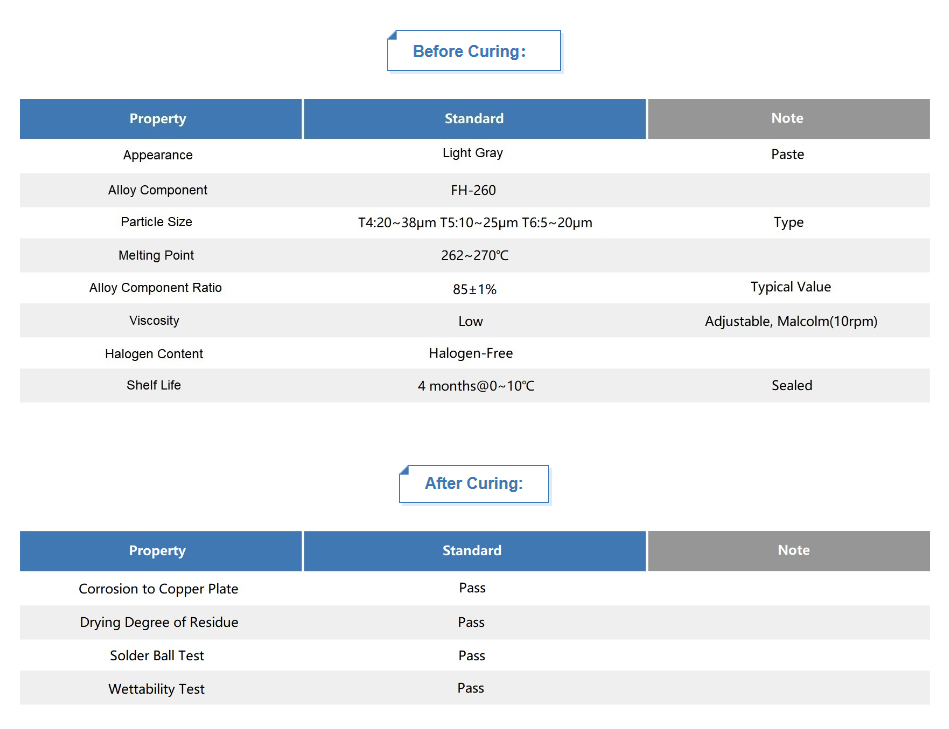This screenshot has height=729, width=949.
Task: Select the 'Shelf Life' property cell
Action: click(154, 385)
